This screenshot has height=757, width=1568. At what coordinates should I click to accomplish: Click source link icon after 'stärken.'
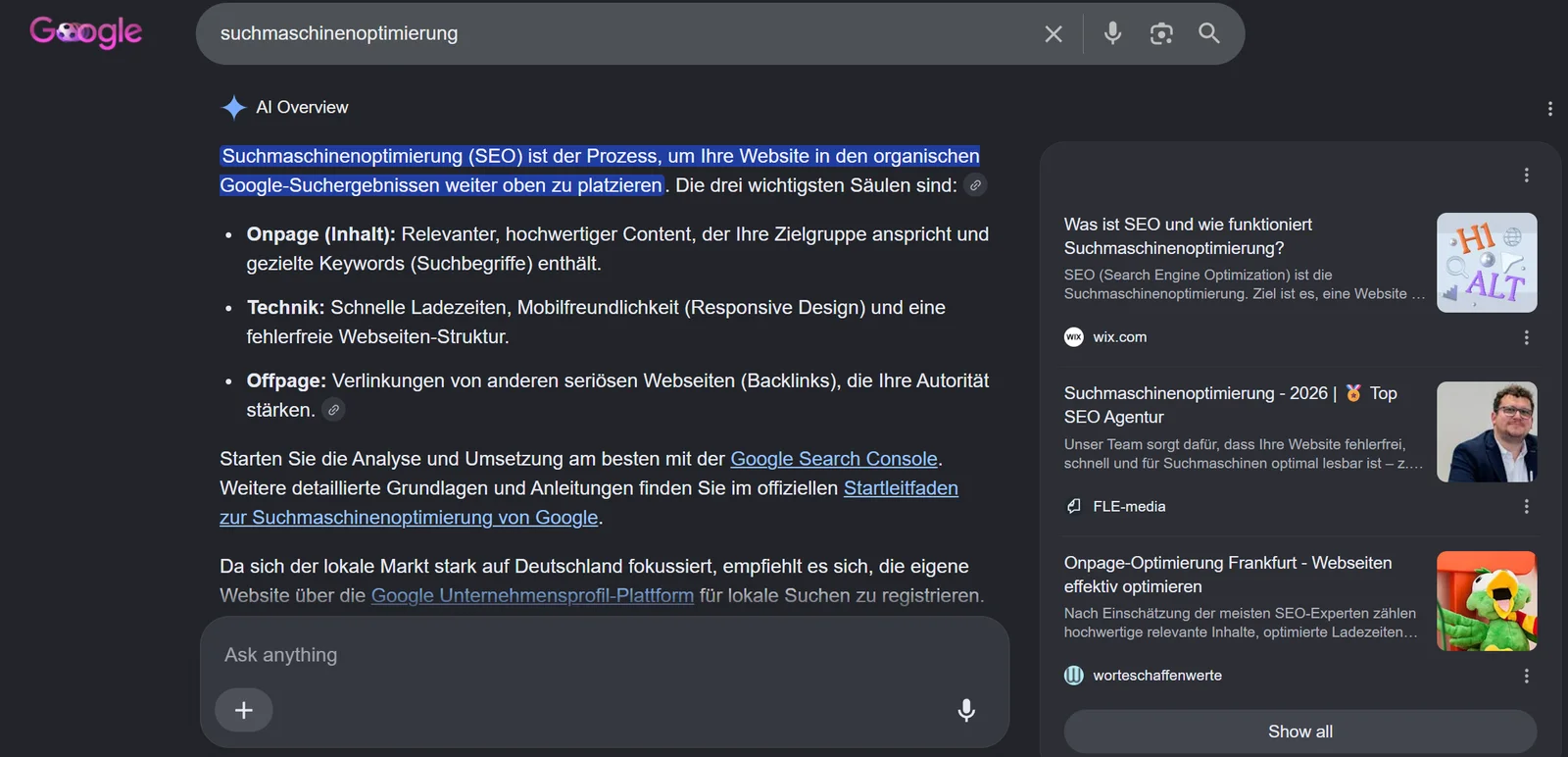[333, 410]
